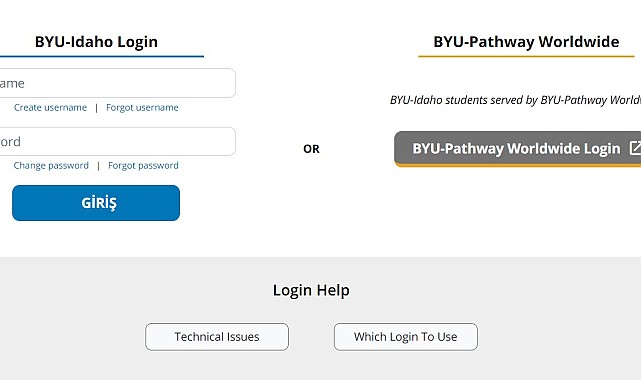This screenshot has width=641, height=380.
Task: Click gold underline below BYU-Pathway Worldwide
Action: pyautogui.click(x=526, y=56)
